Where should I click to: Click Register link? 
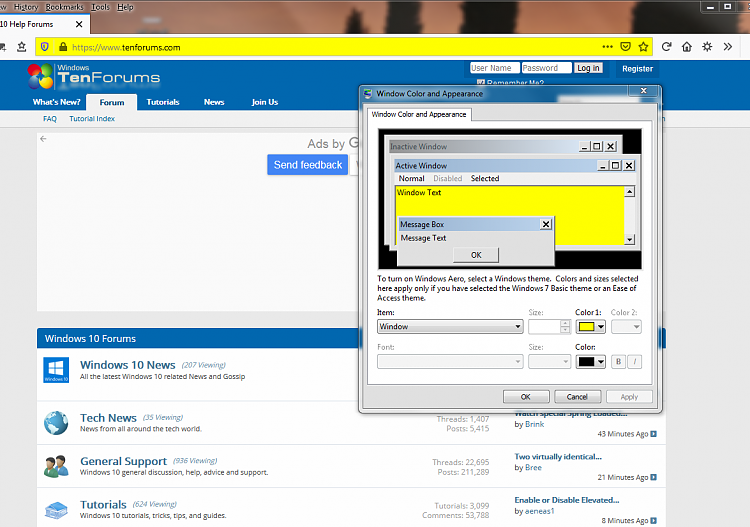tap(637, 68)
